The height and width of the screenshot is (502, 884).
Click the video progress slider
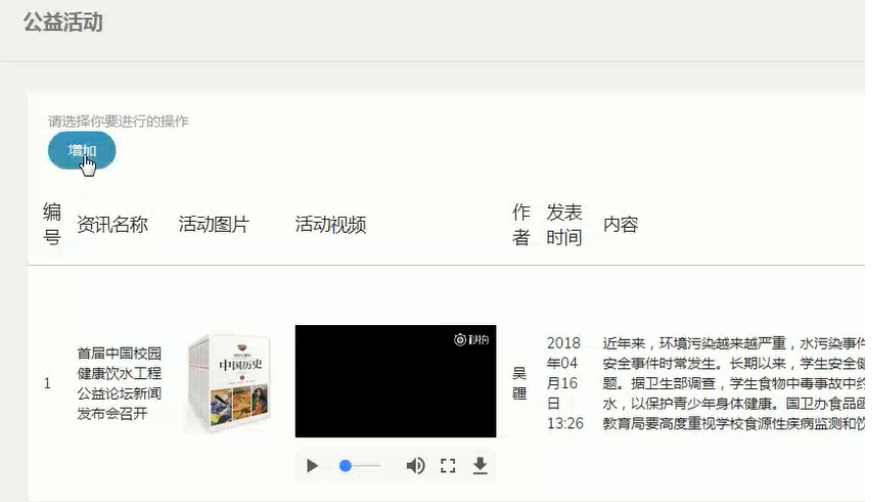361,466
